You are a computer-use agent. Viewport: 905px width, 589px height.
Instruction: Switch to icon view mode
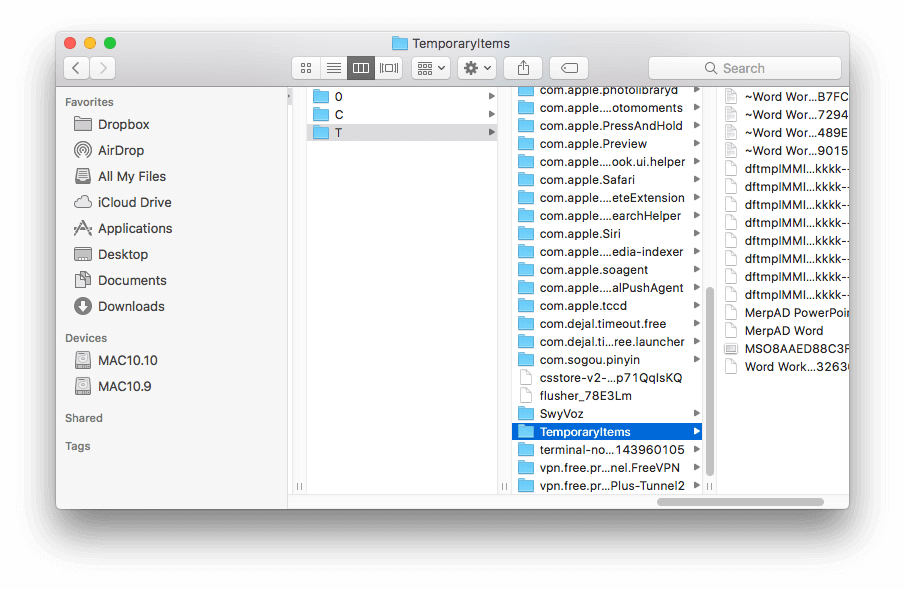click(306, 68)
